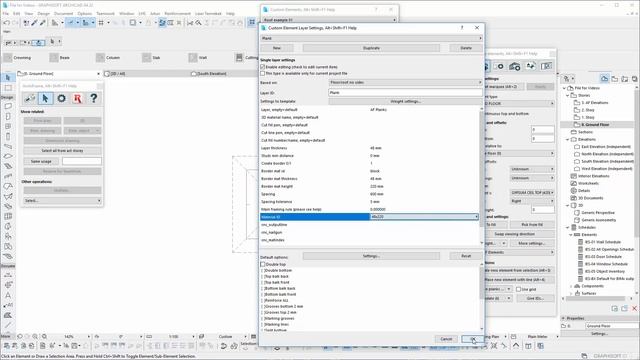Screen dimensions: 640x360
Task: Open the Teamwork menu
Action: (x=105, y=13)
